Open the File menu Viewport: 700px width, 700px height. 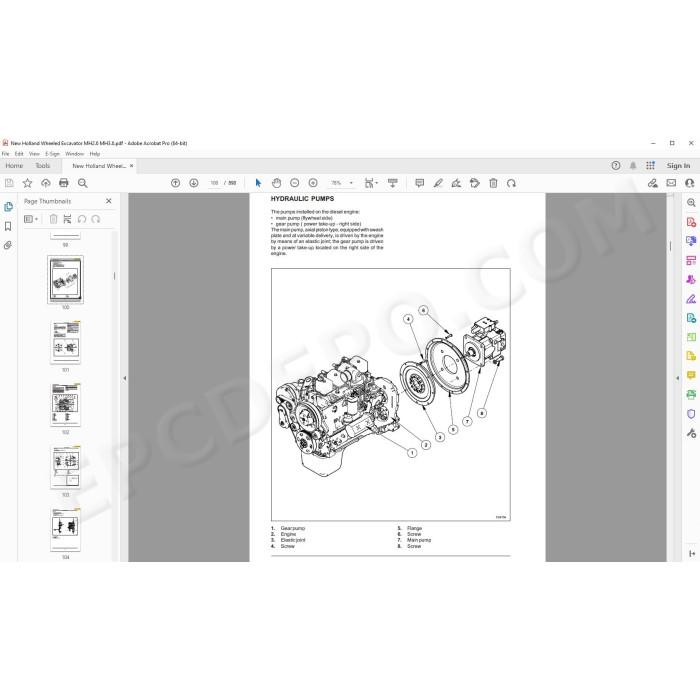(x=5, y=154)
